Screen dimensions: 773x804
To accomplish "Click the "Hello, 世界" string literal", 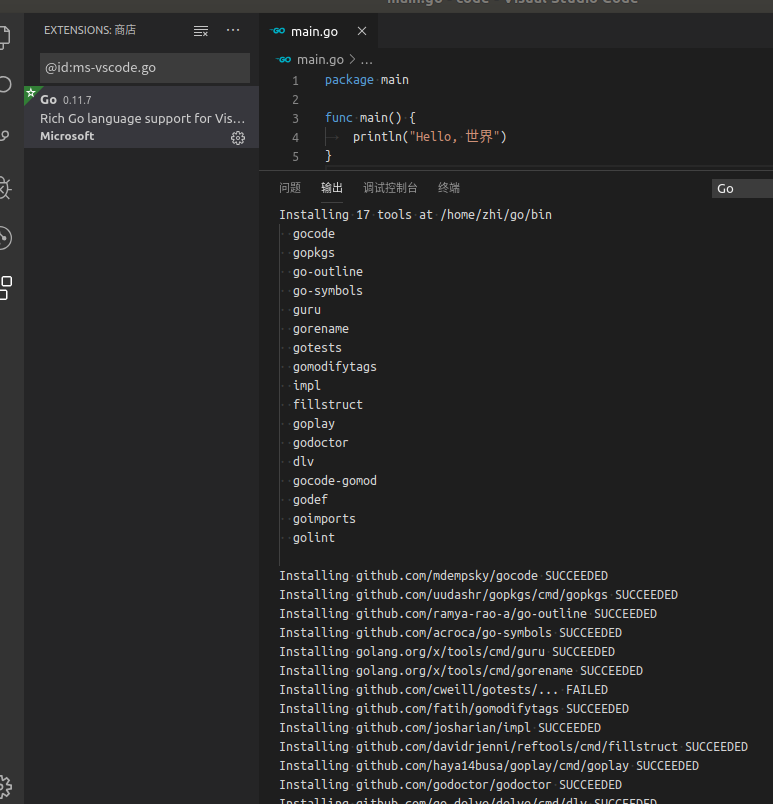I will (x=454, y=136).
